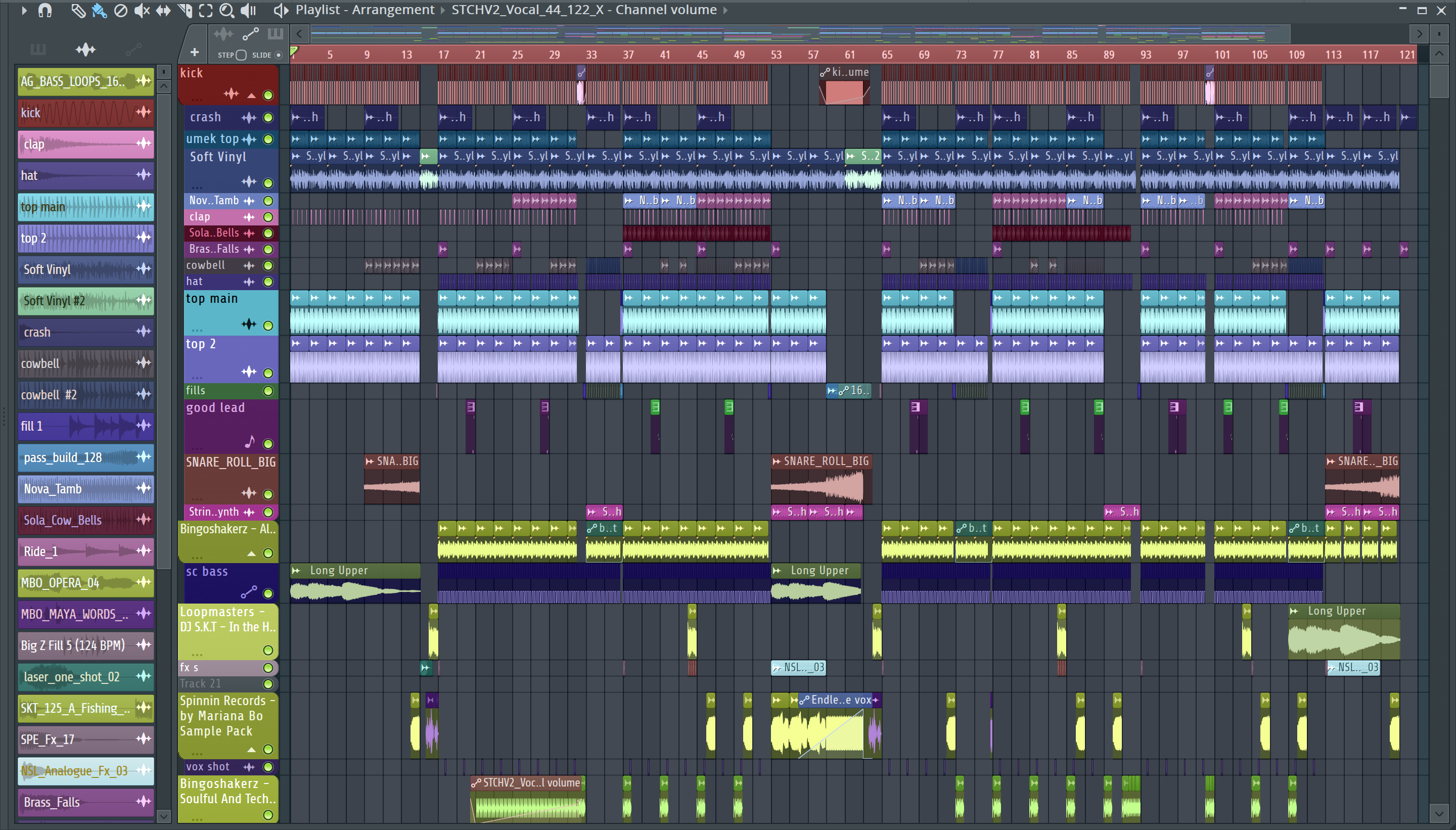Click bar 65 on the timeline ruler
The image size is (1456, 830).
(x=887, y=55)
